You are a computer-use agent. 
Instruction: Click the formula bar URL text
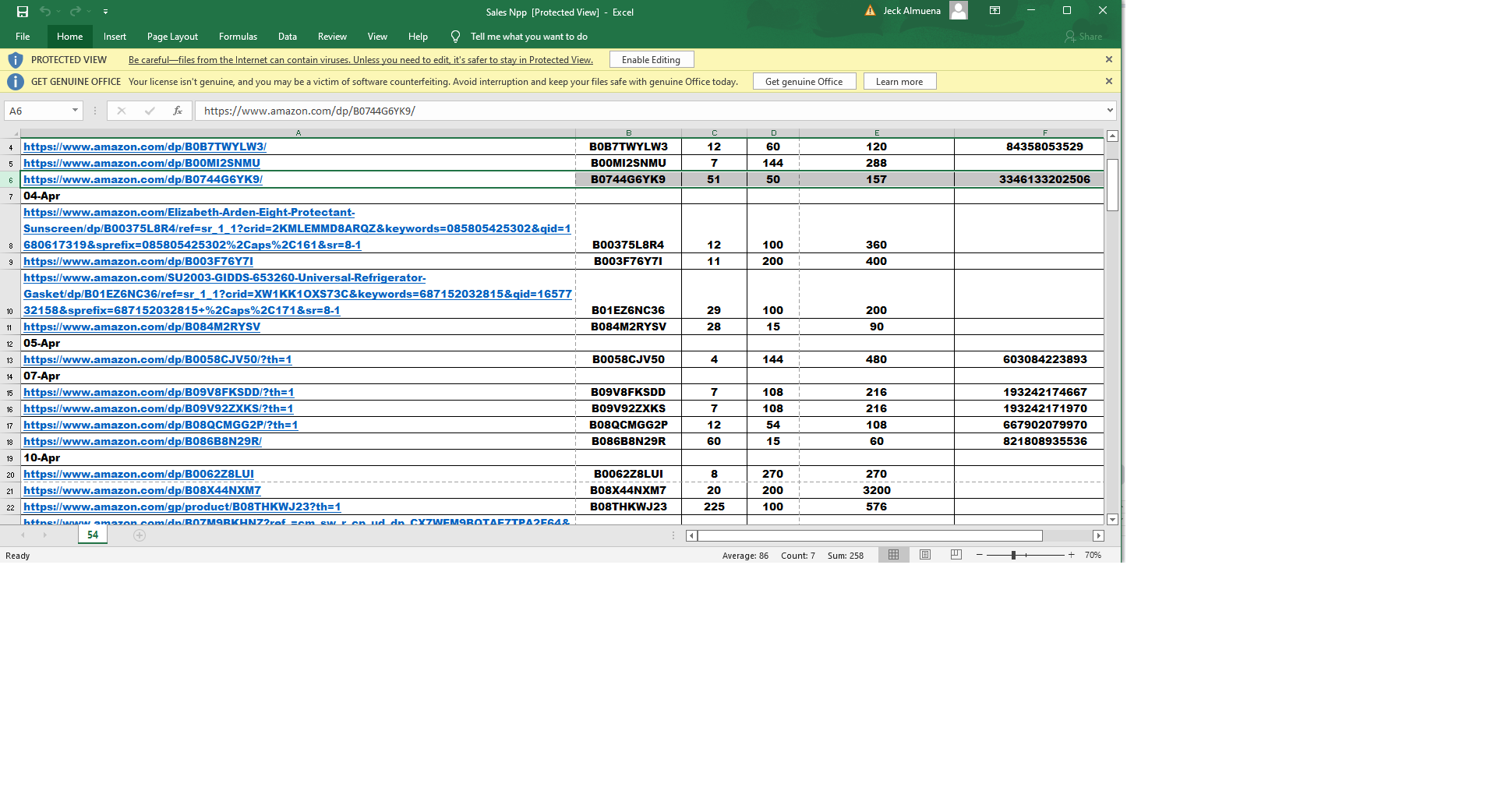[309, 111]
